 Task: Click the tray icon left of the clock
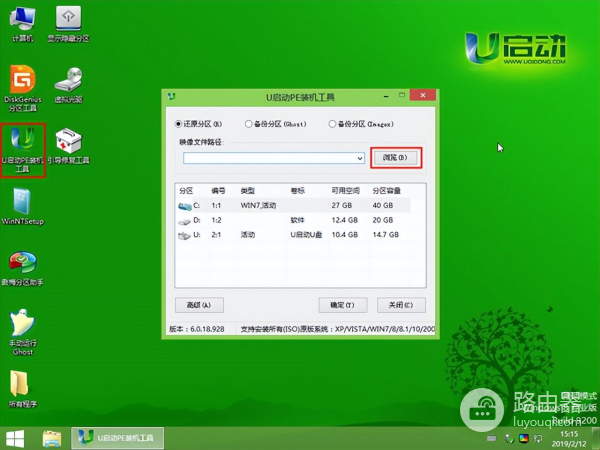pos(538,439)
